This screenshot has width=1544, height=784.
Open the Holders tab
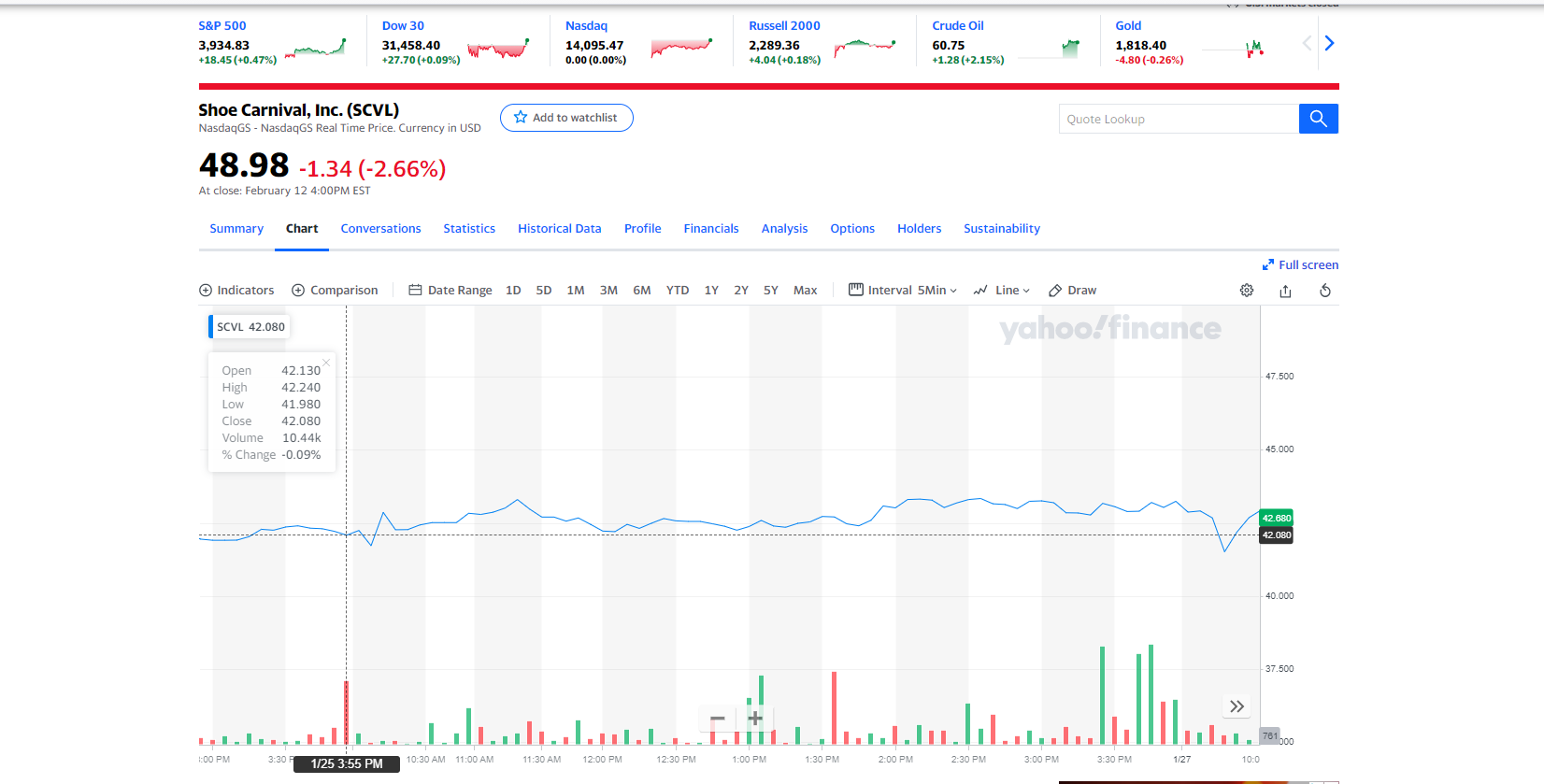point(920,229)
